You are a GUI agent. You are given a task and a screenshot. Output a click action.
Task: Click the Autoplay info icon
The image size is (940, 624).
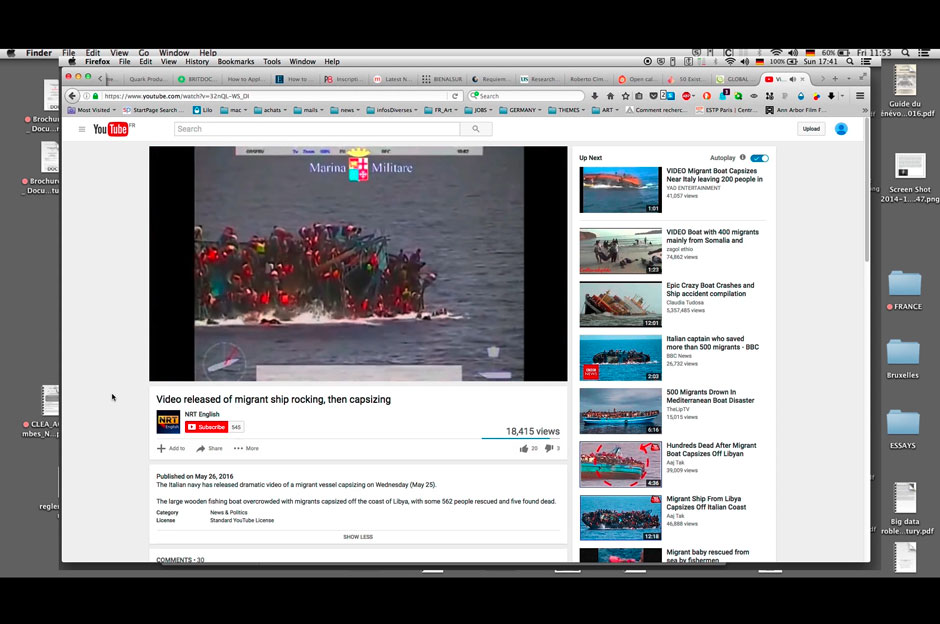point(742,158)
